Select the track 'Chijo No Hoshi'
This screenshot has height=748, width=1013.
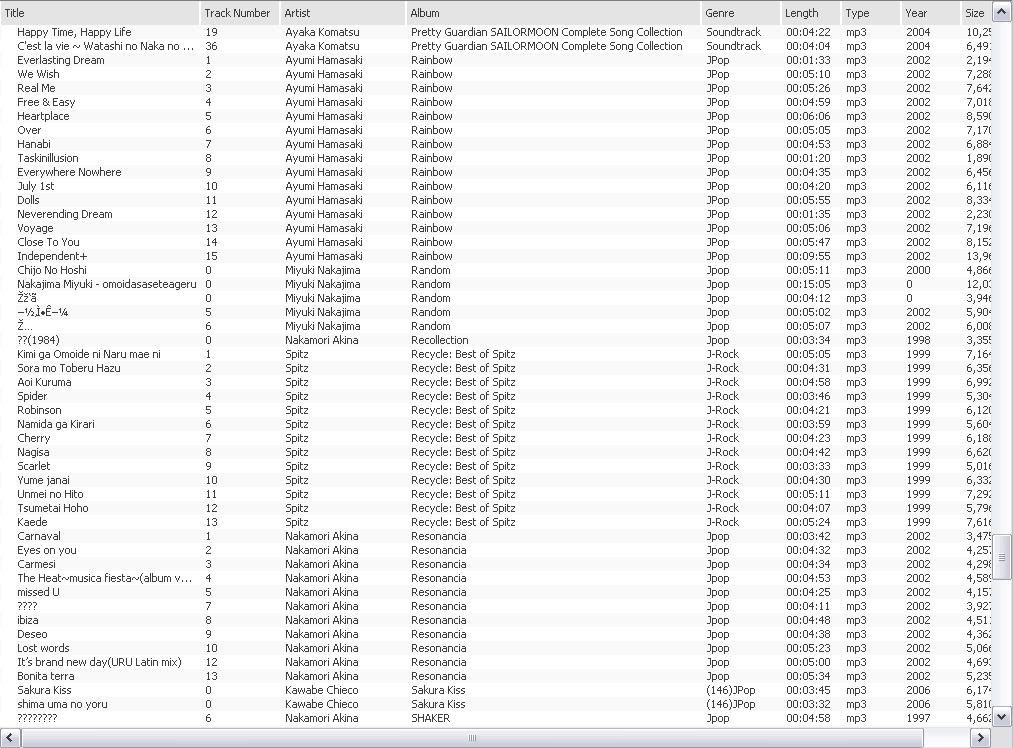tap(52, 270)
